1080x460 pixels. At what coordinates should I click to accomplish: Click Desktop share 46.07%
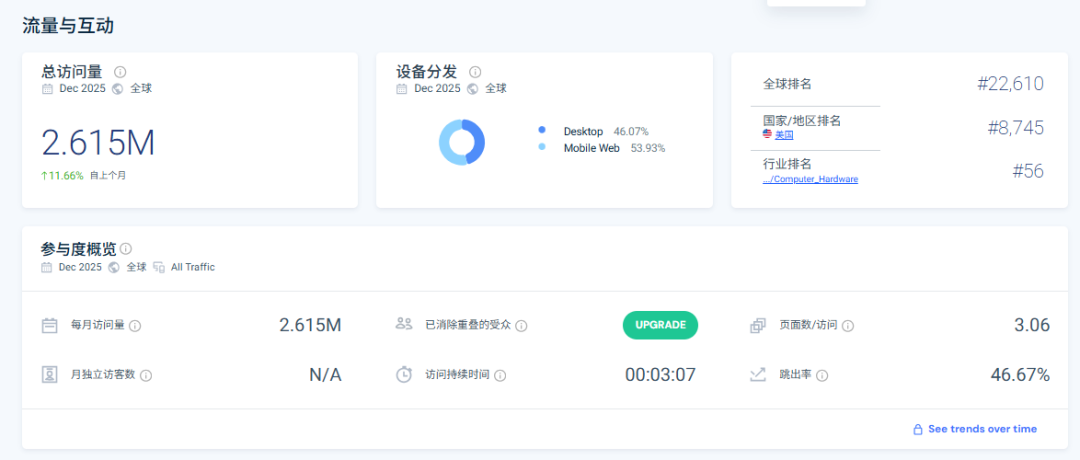click(x=631, y=131)
